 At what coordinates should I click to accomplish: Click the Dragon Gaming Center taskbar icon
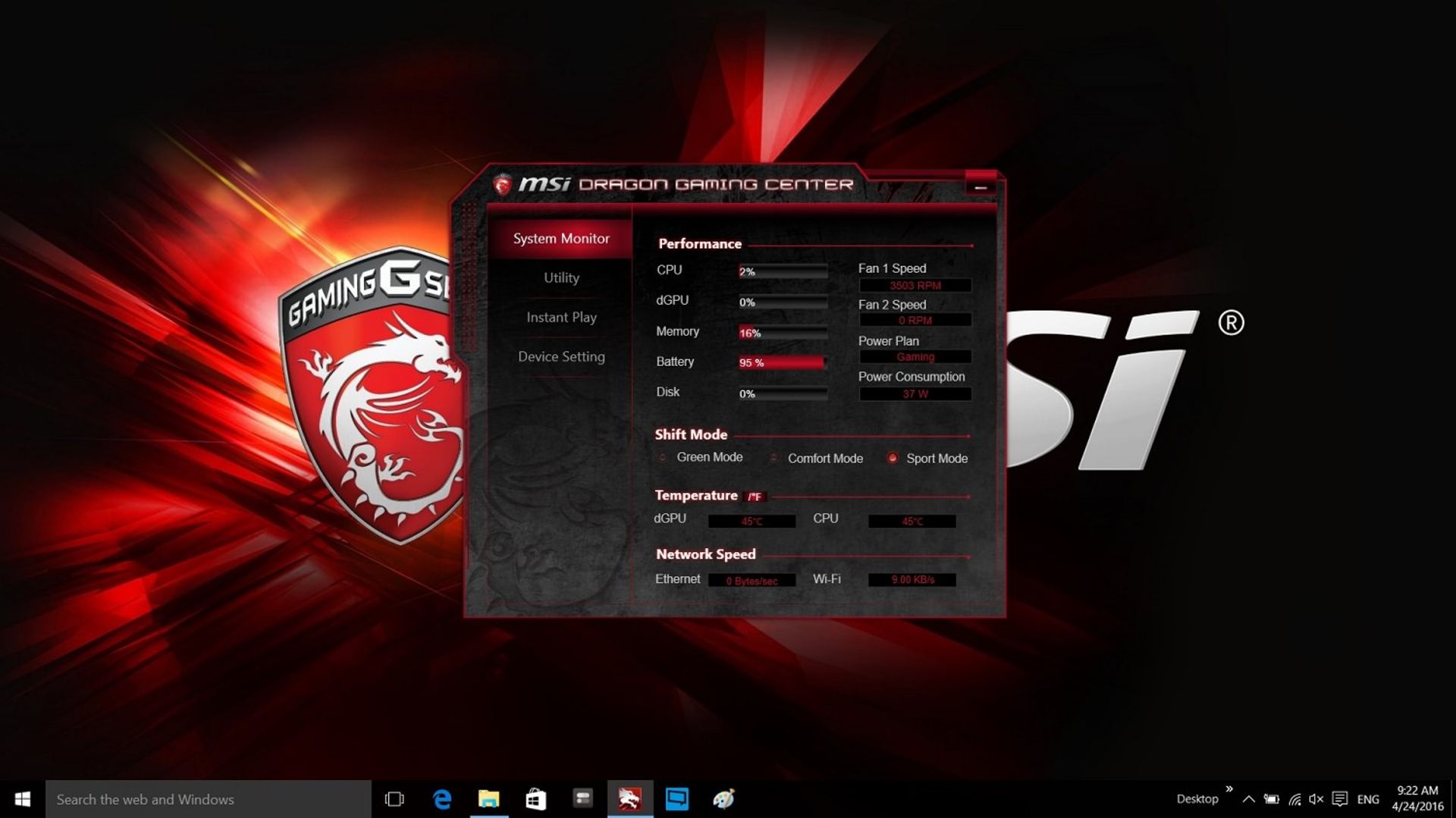tap(629, 799)
